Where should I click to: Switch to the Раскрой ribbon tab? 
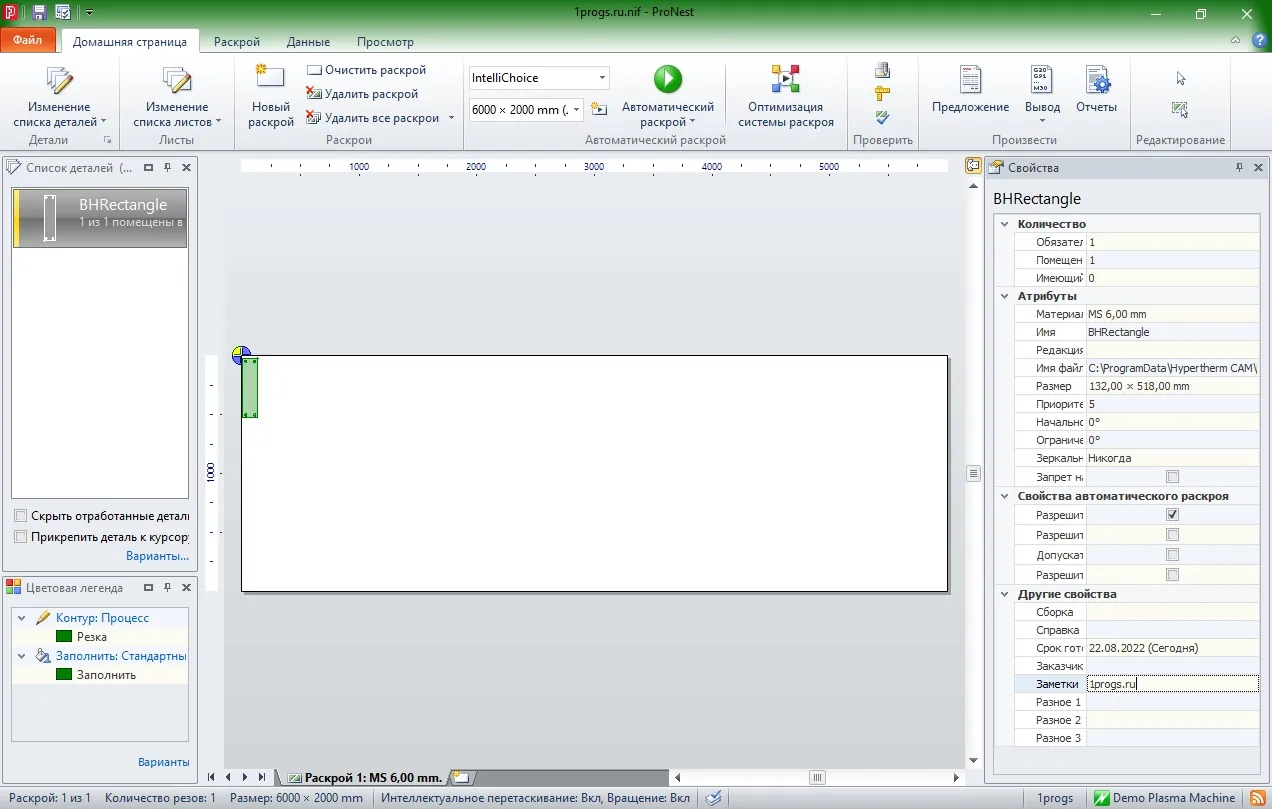tap(237, 42)
